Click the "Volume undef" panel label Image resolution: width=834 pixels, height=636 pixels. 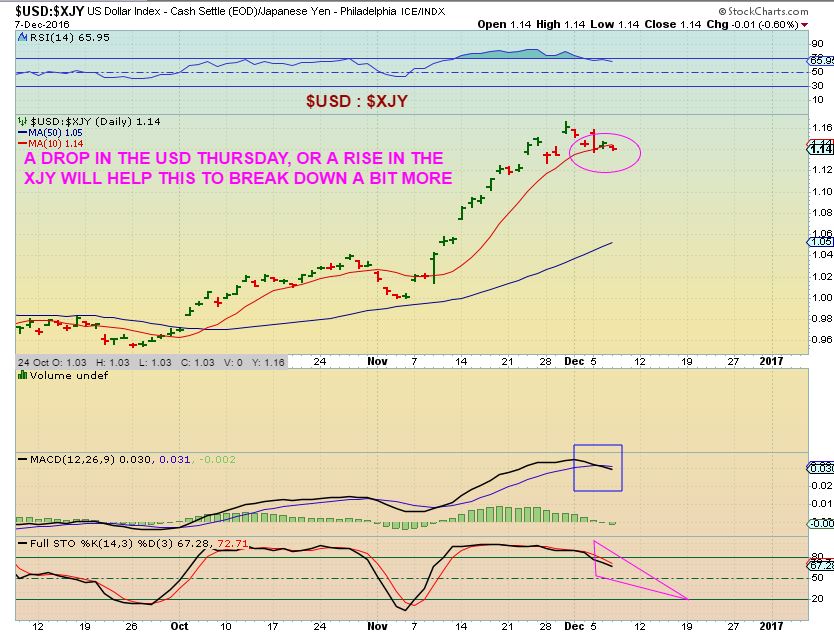pyautogui.click(x=69, y=375)
